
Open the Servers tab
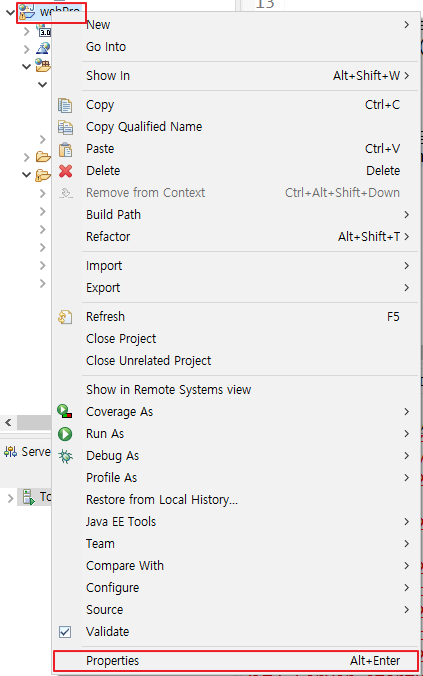tap(27, 452)
